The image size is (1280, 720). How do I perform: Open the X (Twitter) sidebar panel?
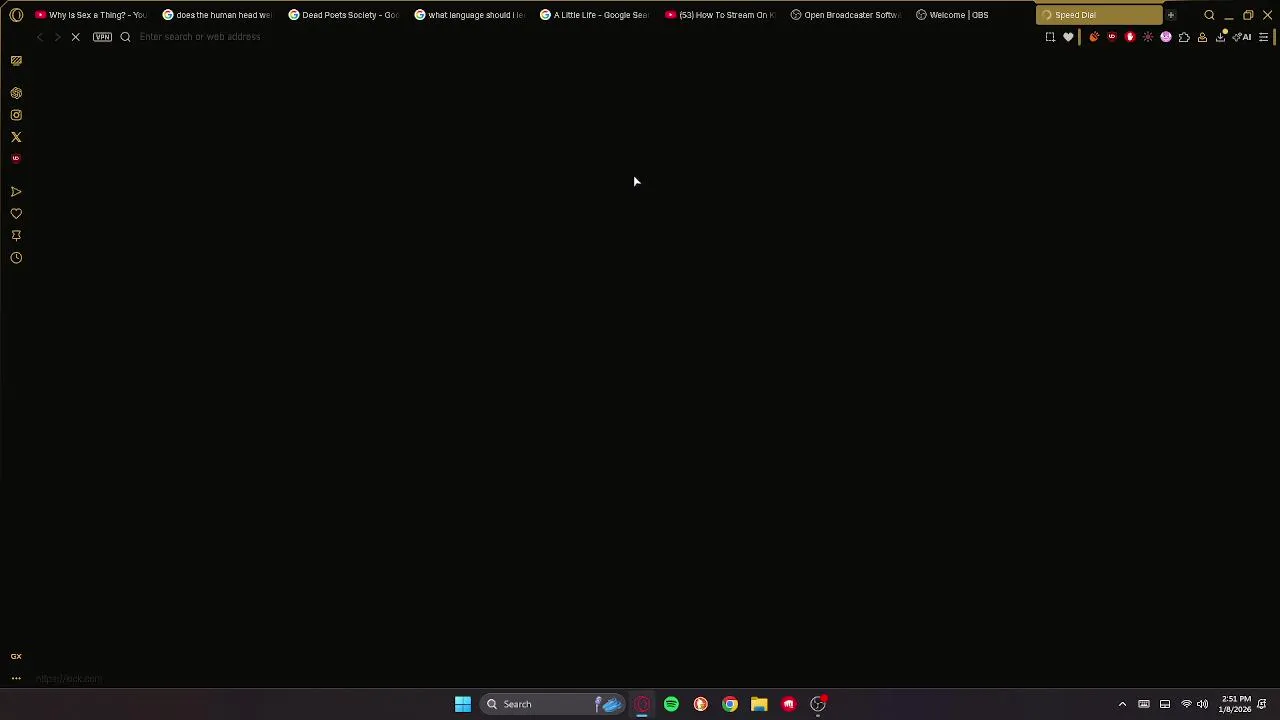pos(16,137)
